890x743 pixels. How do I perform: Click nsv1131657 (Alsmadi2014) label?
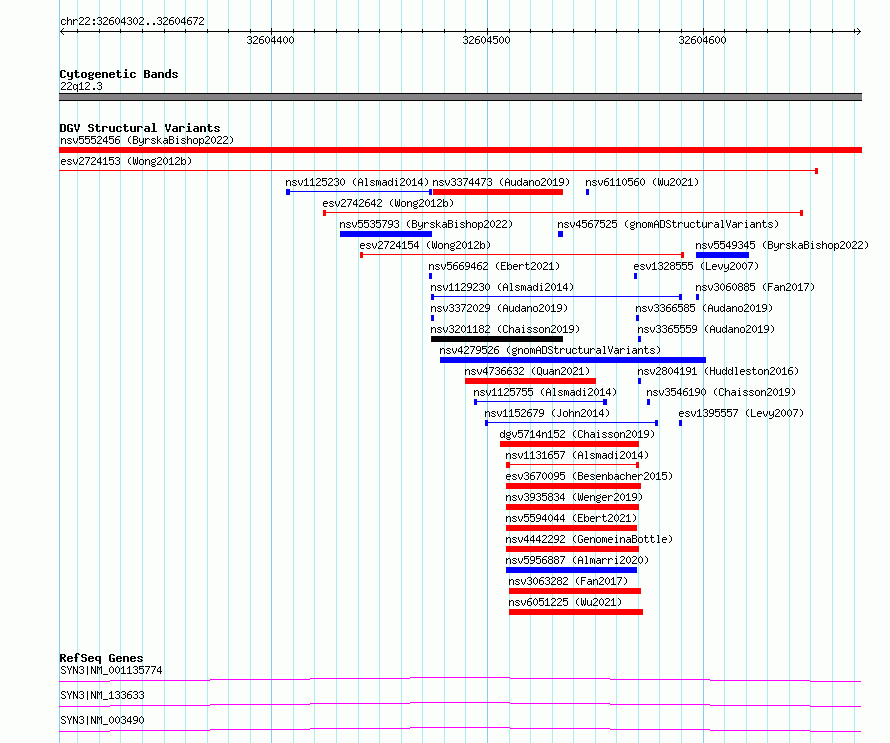tap(577, 455)
